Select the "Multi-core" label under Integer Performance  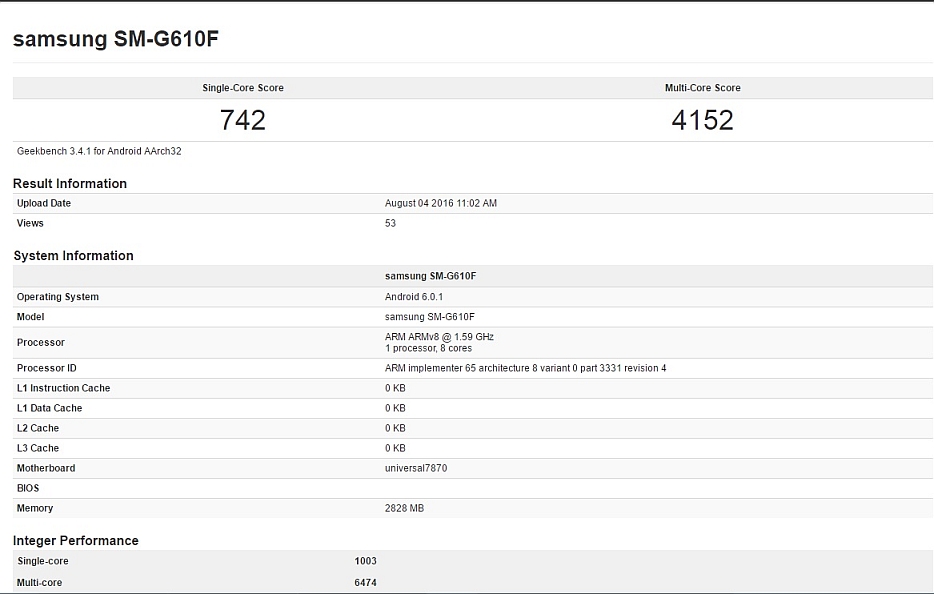[x=39, y=583]
